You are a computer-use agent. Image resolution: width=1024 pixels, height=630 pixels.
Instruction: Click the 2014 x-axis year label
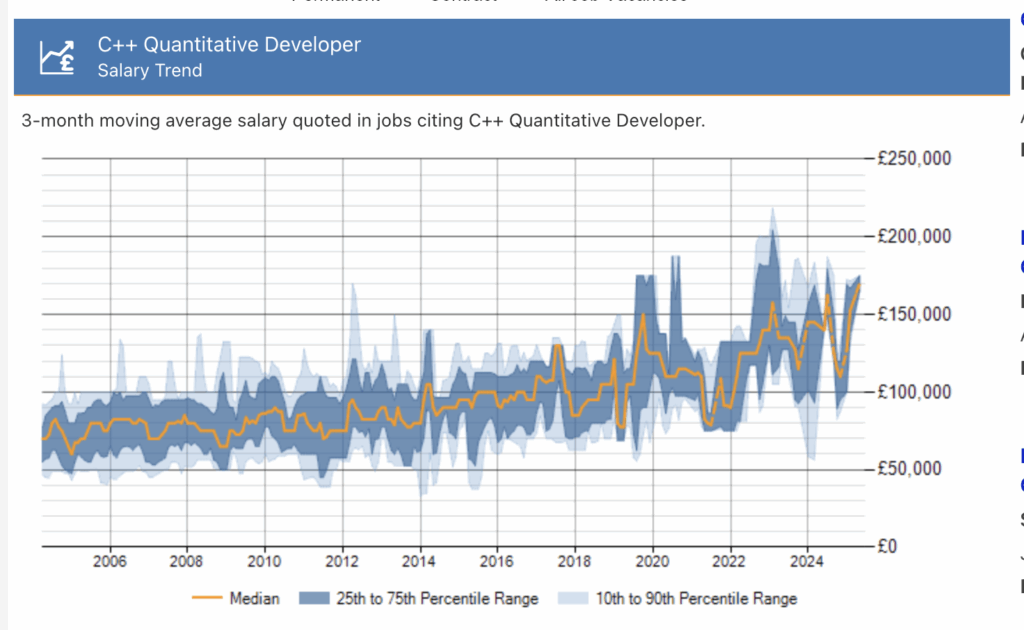tap(419, 561)
